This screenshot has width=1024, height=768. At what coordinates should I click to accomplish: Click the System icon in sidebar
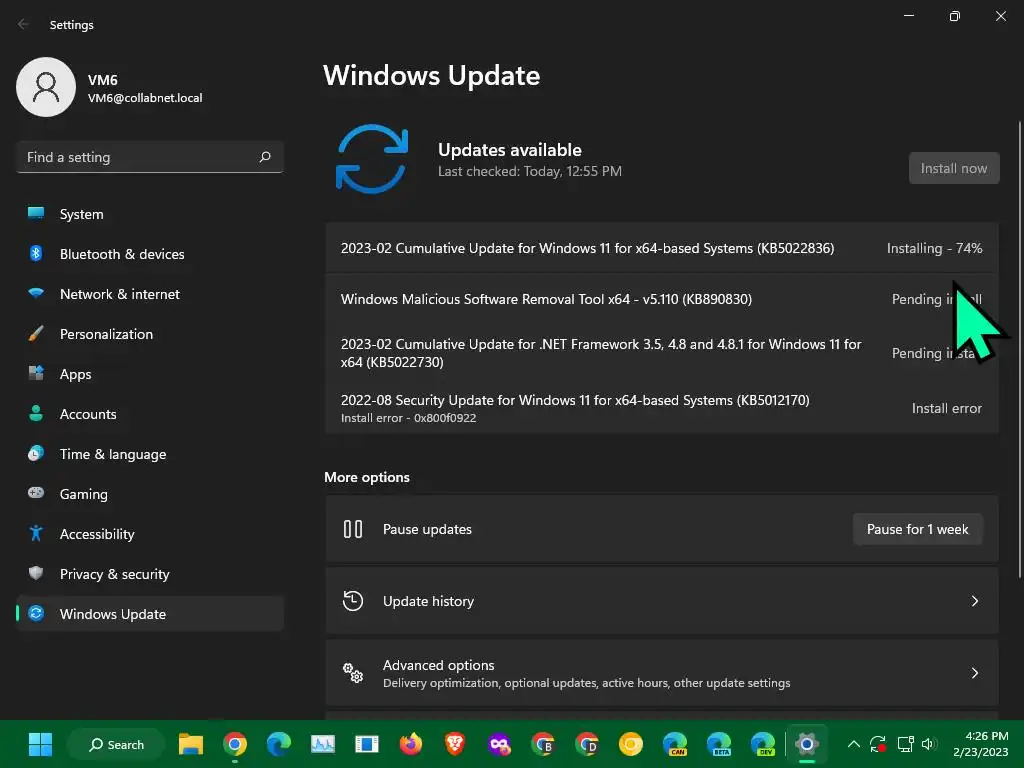tap(36, 214)
